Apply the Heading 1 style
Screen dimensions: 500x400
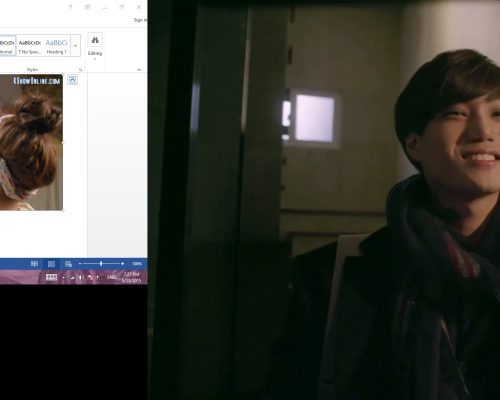pos(57,46)
